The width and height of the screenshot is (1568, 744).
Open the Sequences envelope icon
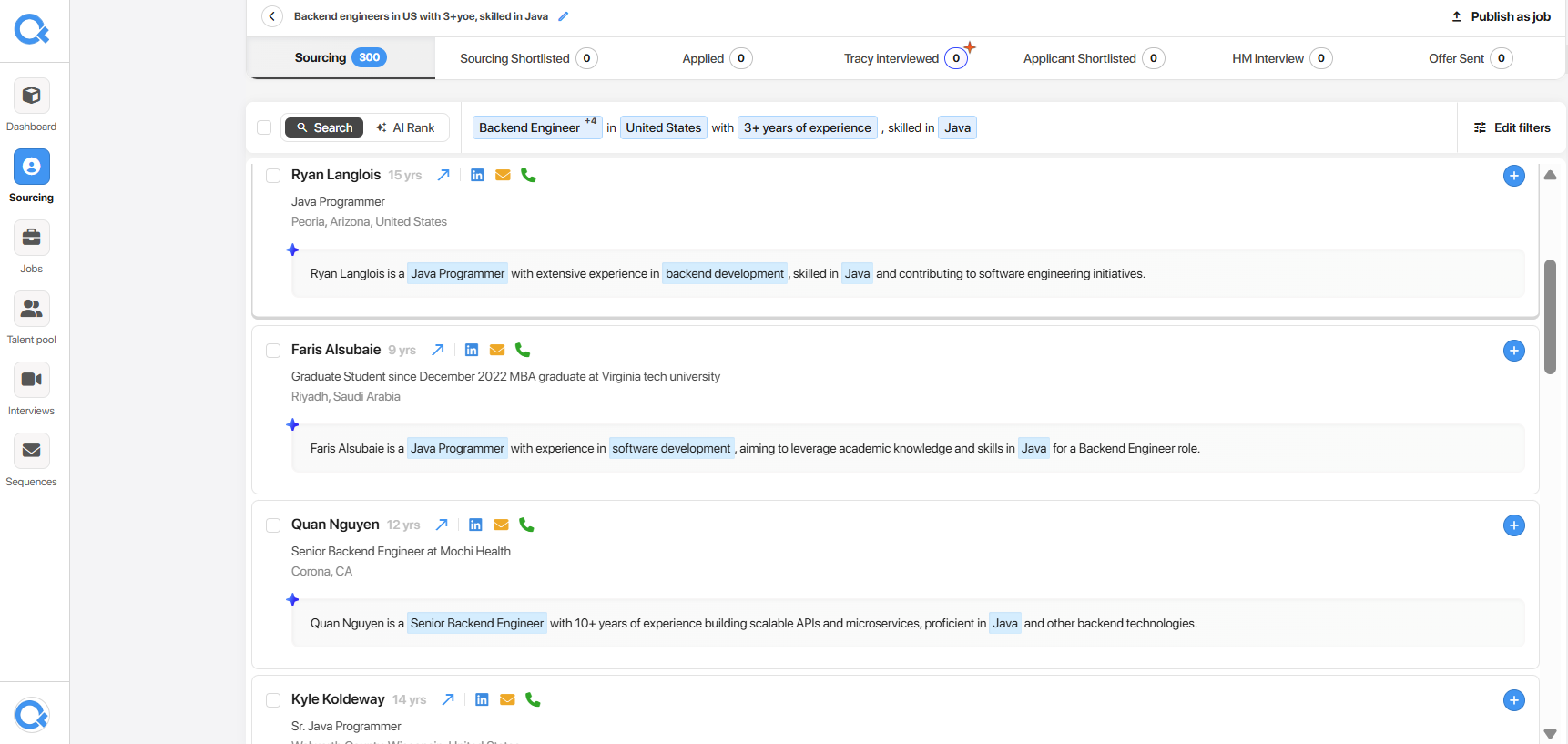(x=31, y=451)
